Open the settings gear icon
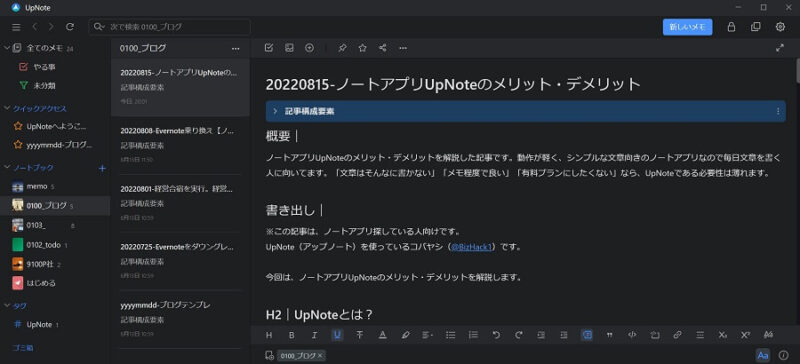Screen dimensions: 800x364 780,27
